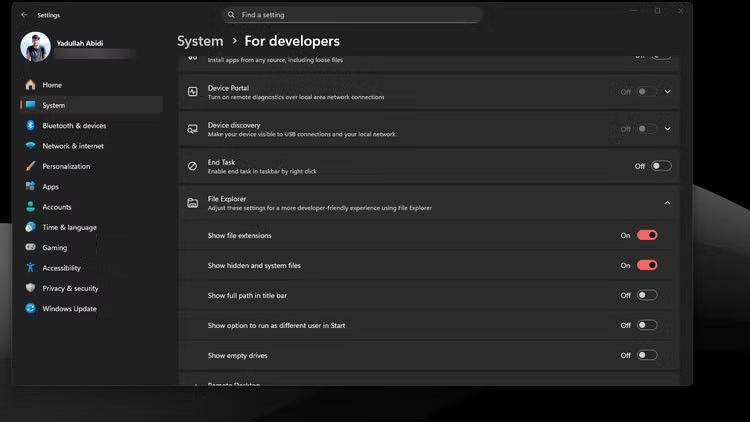Image resolution: width=750 pixels, height=422 pixels.
Task: Expand the Device discovery chevron
Action: [667, 129]
